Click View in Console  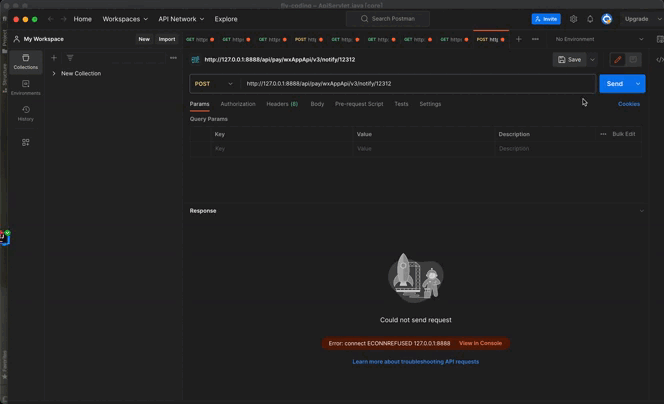click(480, 343)
